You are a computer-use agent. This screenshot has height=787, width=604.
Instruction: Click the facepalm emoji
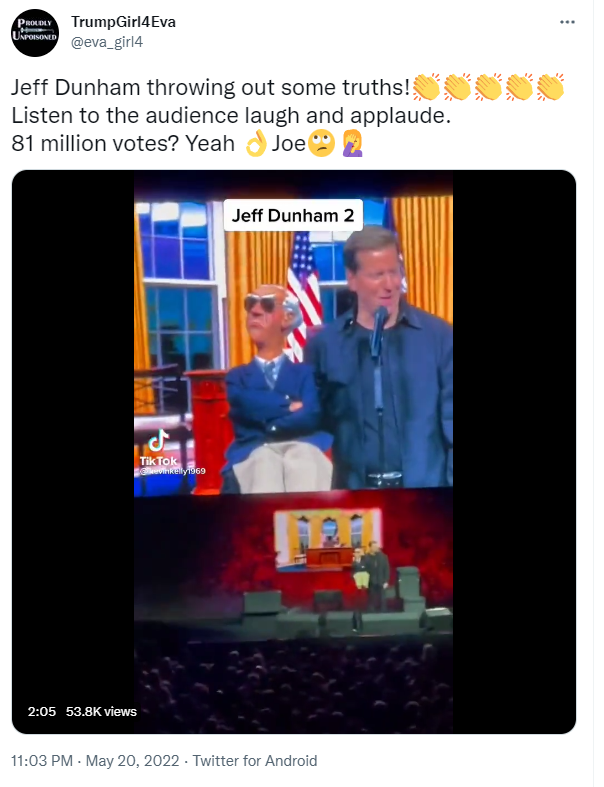(352, 144)
